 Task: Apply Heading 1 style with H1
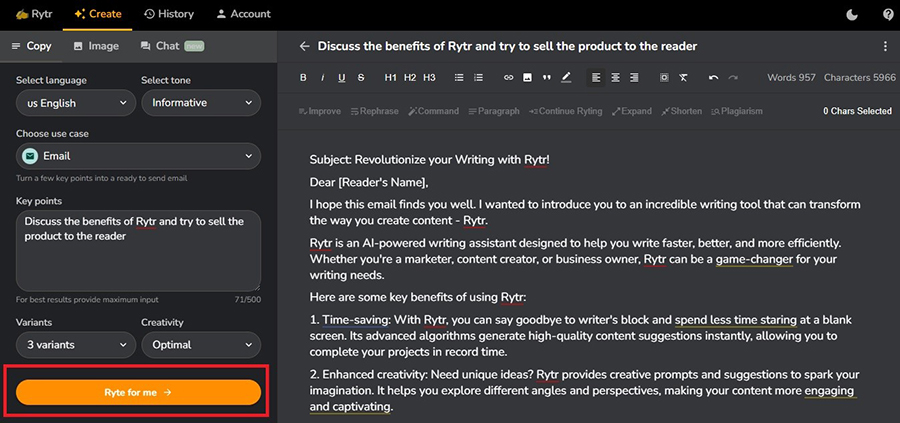(391, 78)
